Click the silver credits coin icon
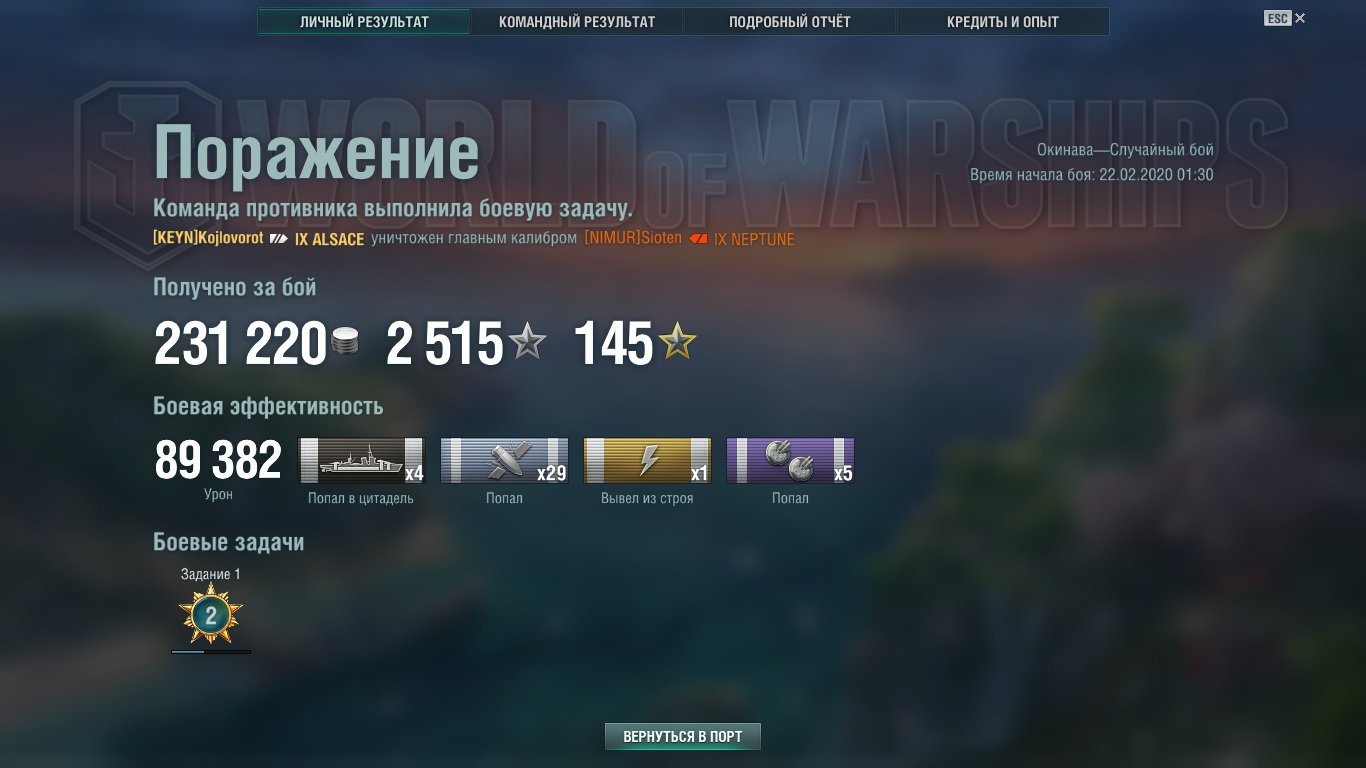 coord(344,344)
